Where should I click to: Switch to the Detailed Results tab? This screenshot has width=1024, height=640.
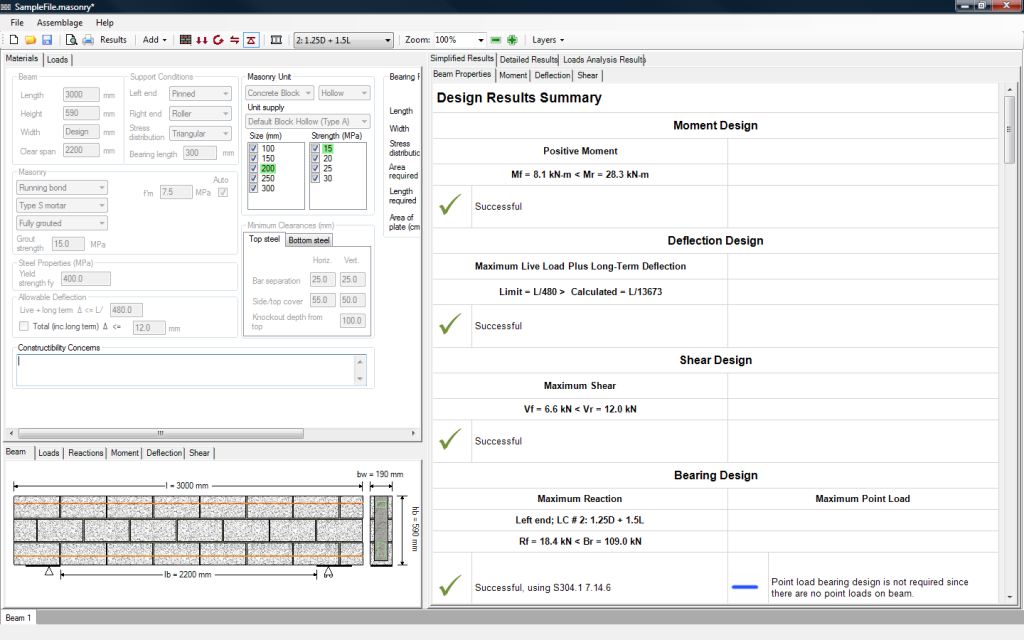click(x=529, y=60)
